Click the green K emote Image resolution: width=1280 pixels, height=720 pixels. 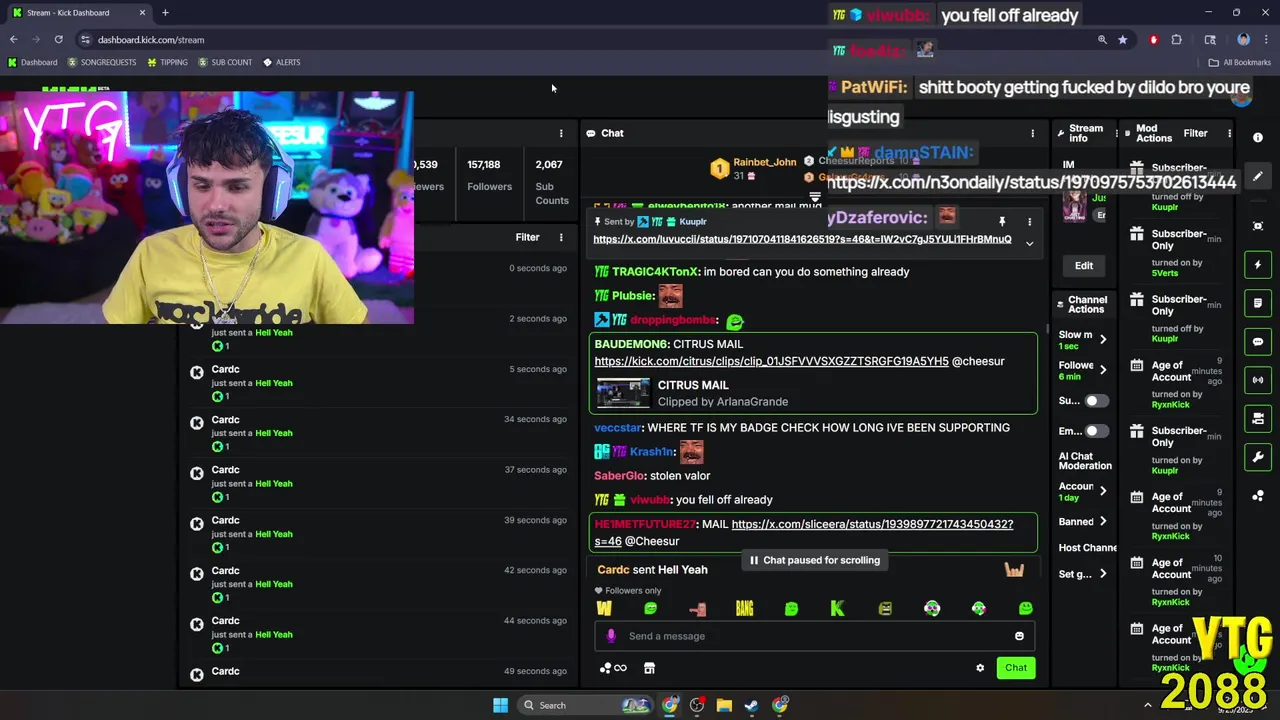(838, 608)
